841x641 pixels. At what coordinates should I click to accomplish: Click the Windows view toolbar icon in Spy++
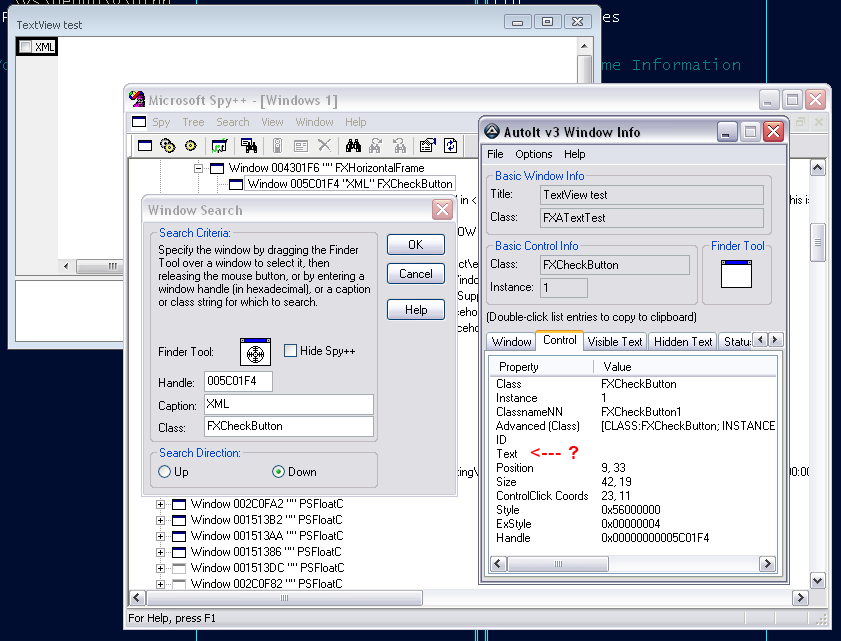coord(144,145)
